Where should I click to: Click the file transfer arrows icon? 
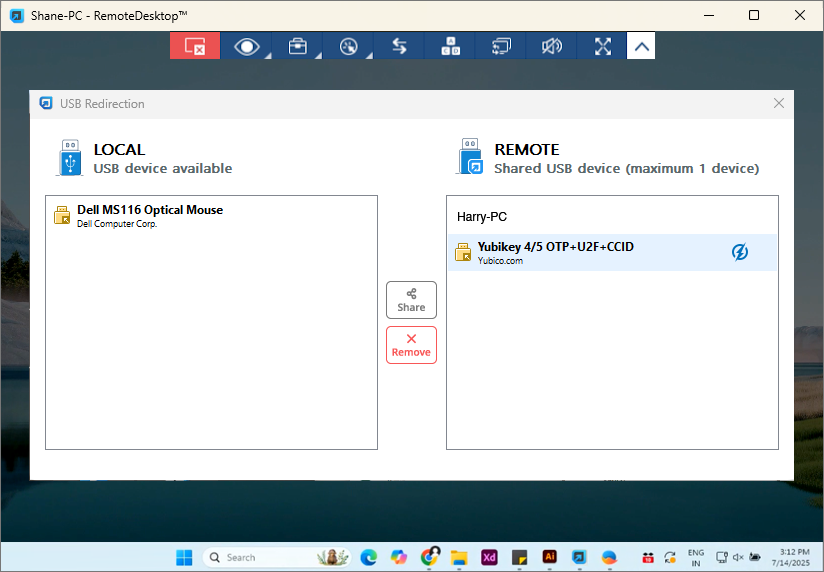coord(399,46)
